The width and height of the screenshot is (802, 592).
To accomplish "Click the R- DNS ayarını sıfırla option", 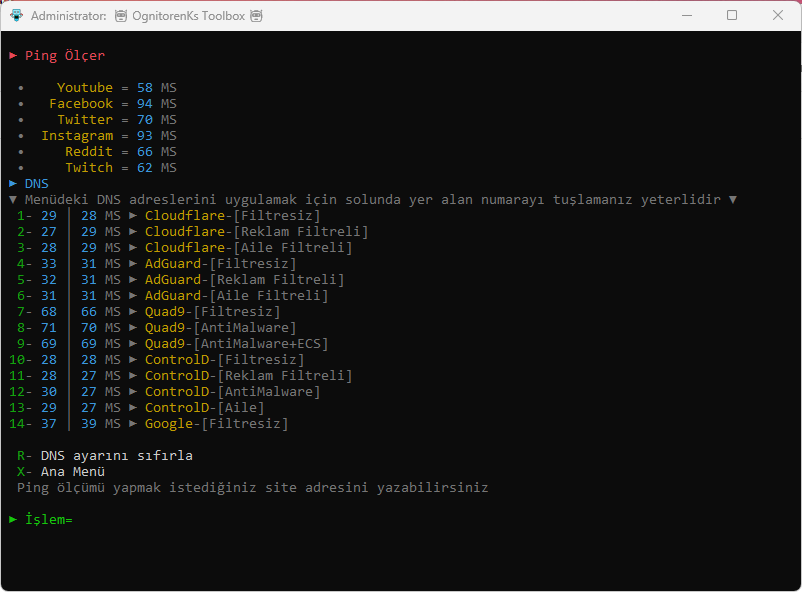I will click(105, 455).
